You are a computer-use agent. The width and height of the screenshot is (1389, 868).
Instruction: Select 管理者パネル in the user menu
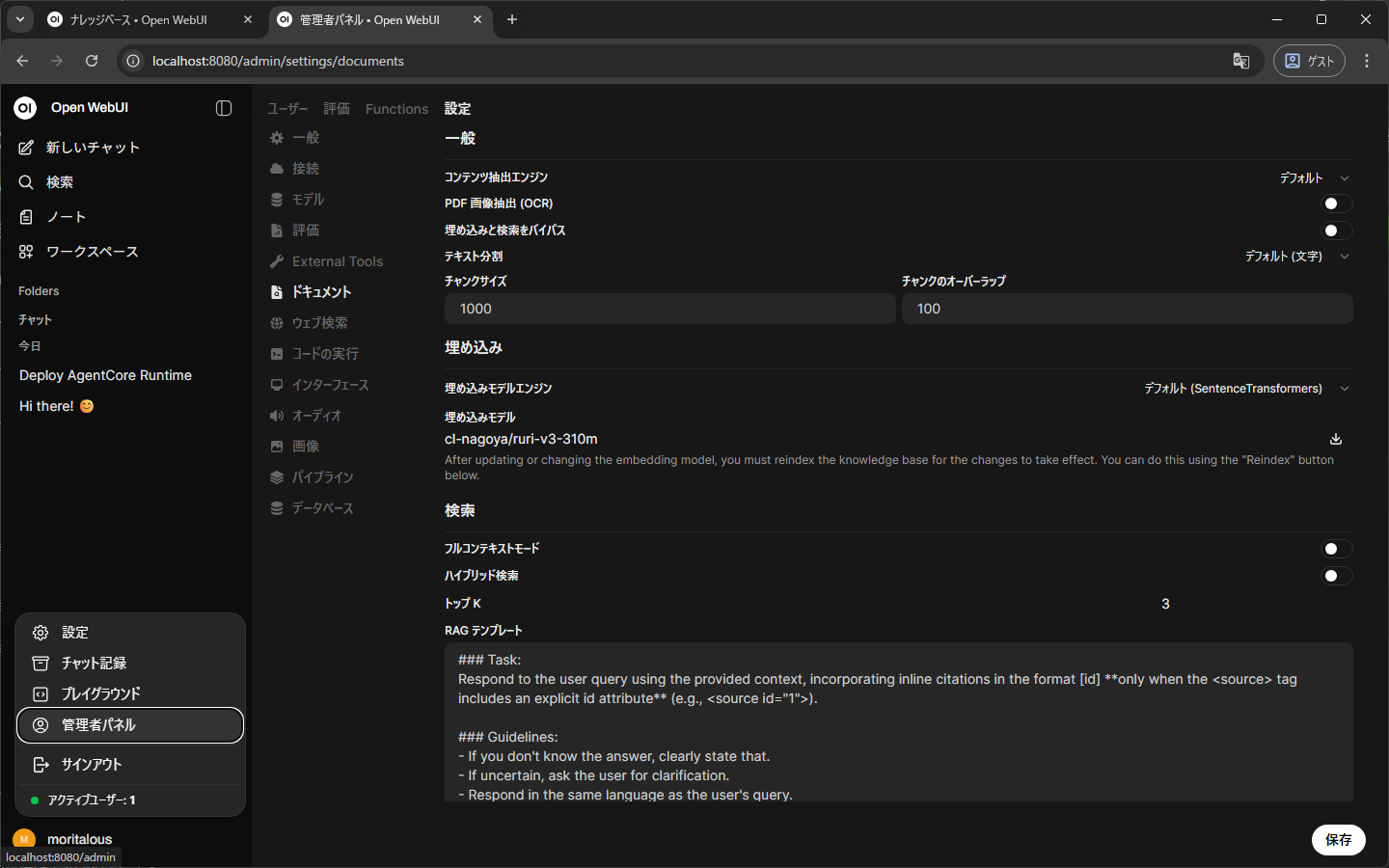point(130,725)
